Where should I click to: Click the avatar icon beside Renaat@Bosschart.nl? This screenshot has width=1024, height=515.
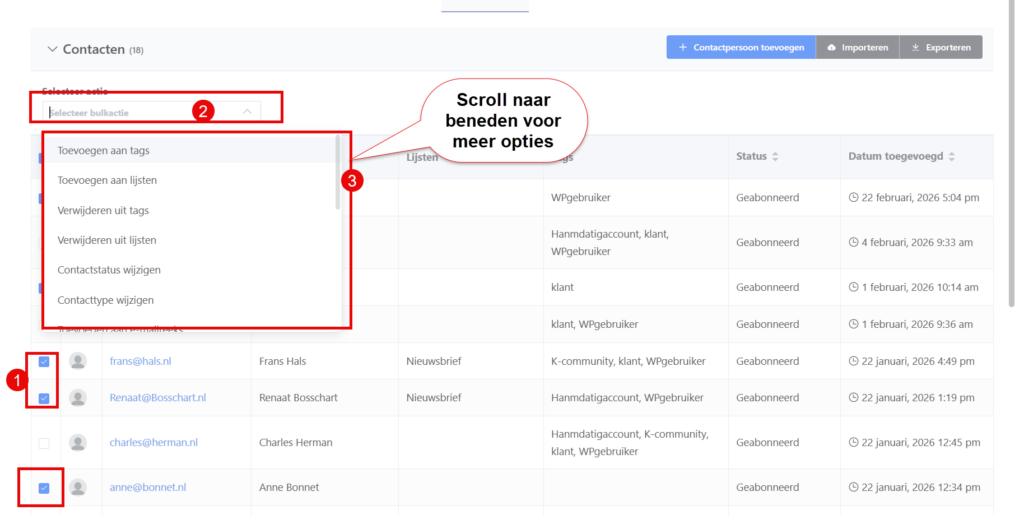point(77,398)
